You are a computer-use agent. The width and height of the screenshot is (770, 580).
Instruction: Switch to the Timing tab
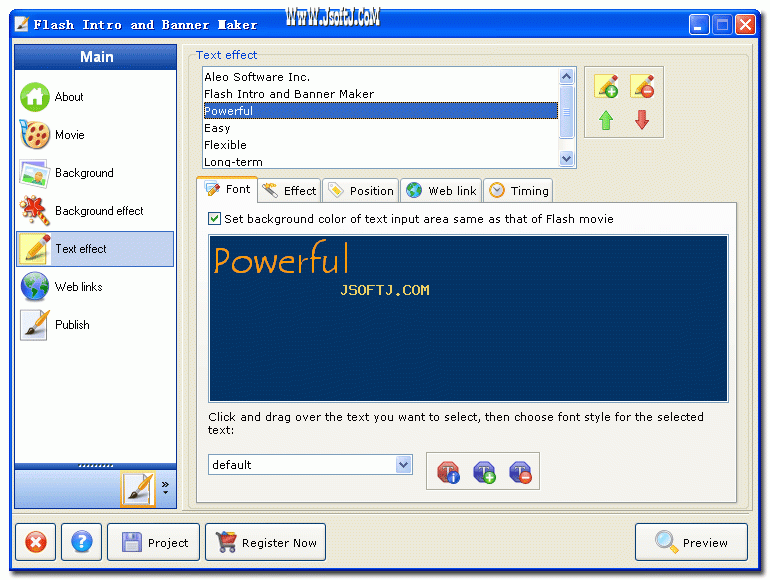pos(519,191)
